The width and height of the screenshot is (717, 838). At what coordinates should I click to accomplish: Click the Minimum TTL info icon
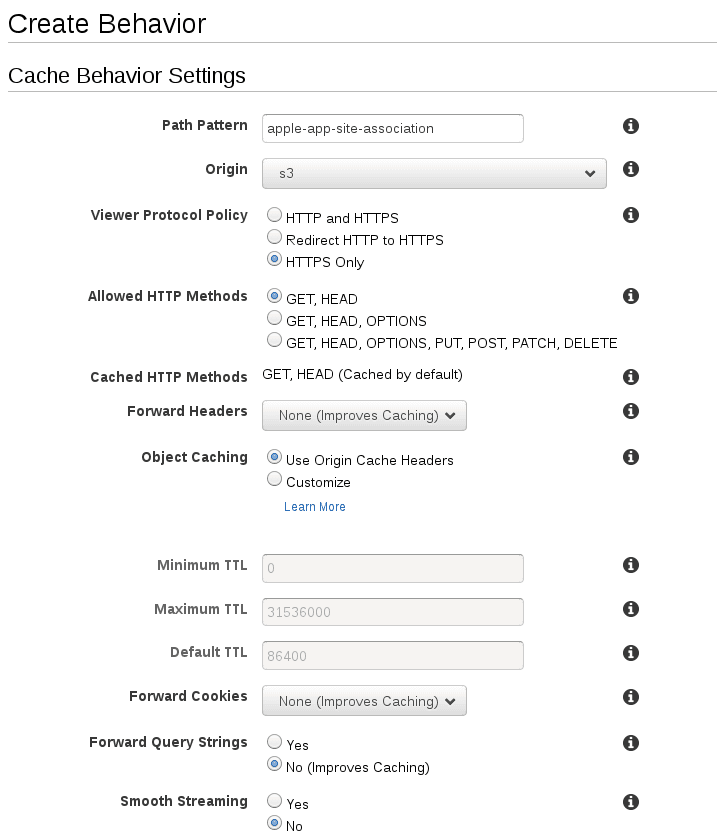631,565
